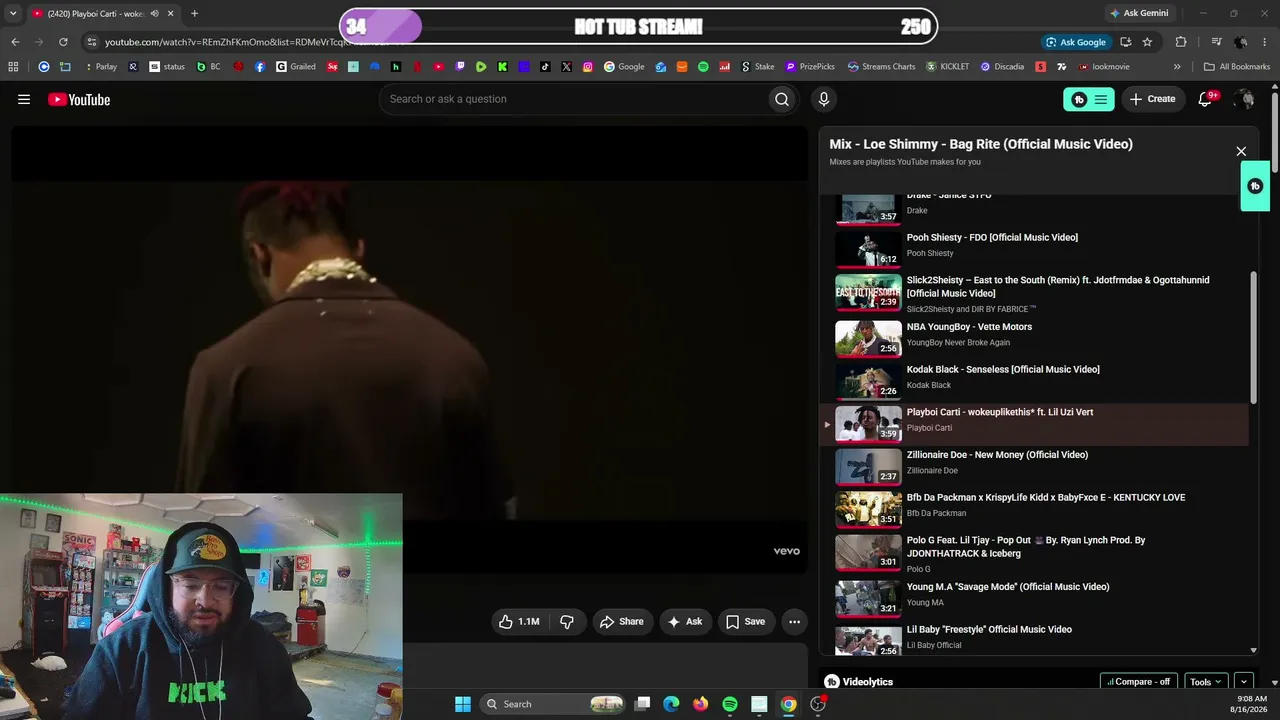Click the Ask Google button in address bar
1280x720 pixels.
pos(1076,42)
